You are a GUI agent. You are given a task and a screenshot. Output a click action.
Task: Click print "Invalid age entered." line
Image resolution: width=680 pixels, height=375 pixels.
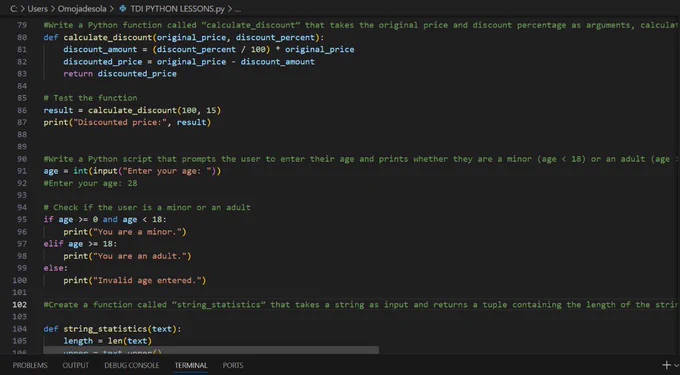135,280
